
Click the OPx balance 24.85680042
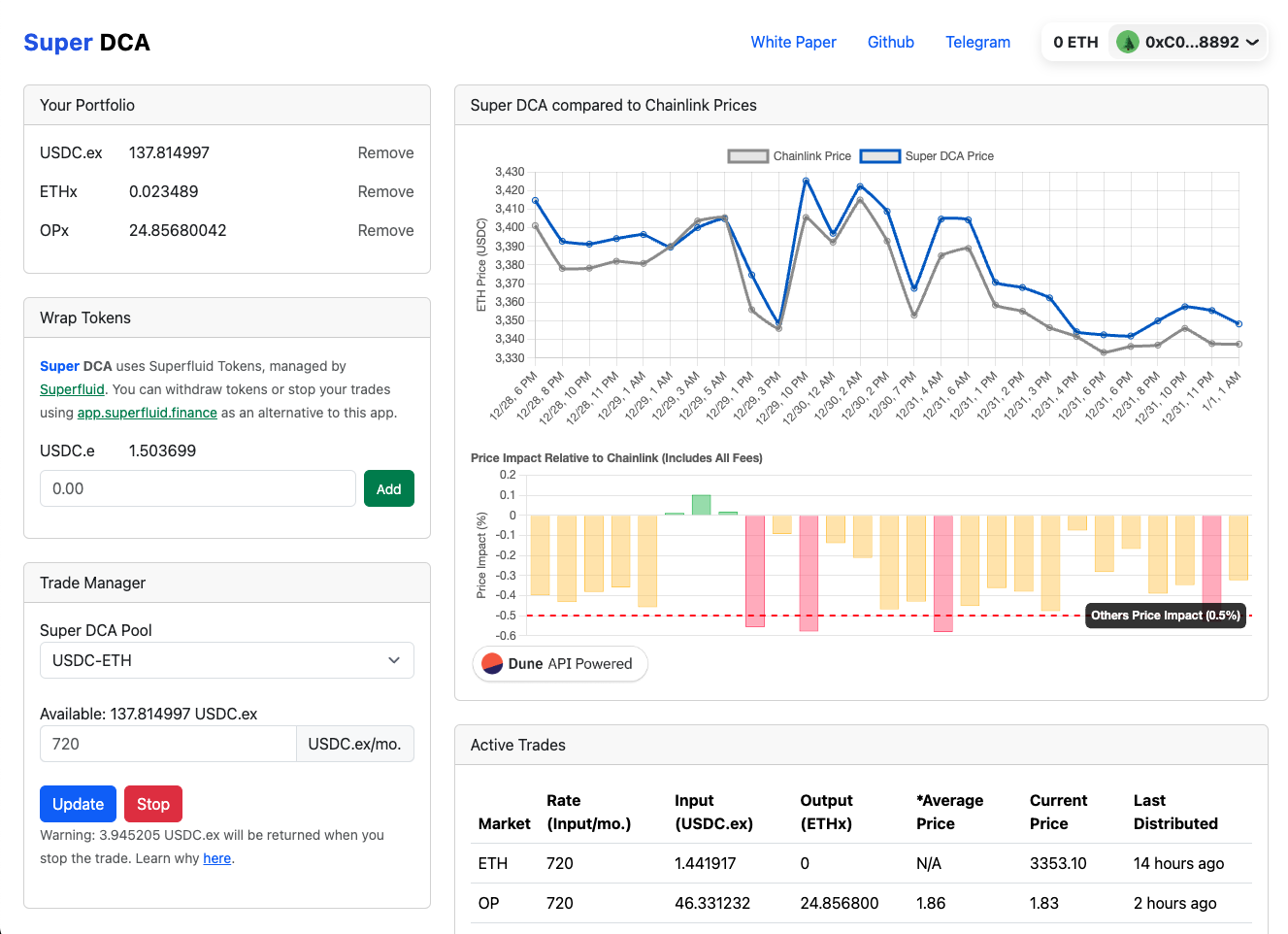click(x=178, y=230)
